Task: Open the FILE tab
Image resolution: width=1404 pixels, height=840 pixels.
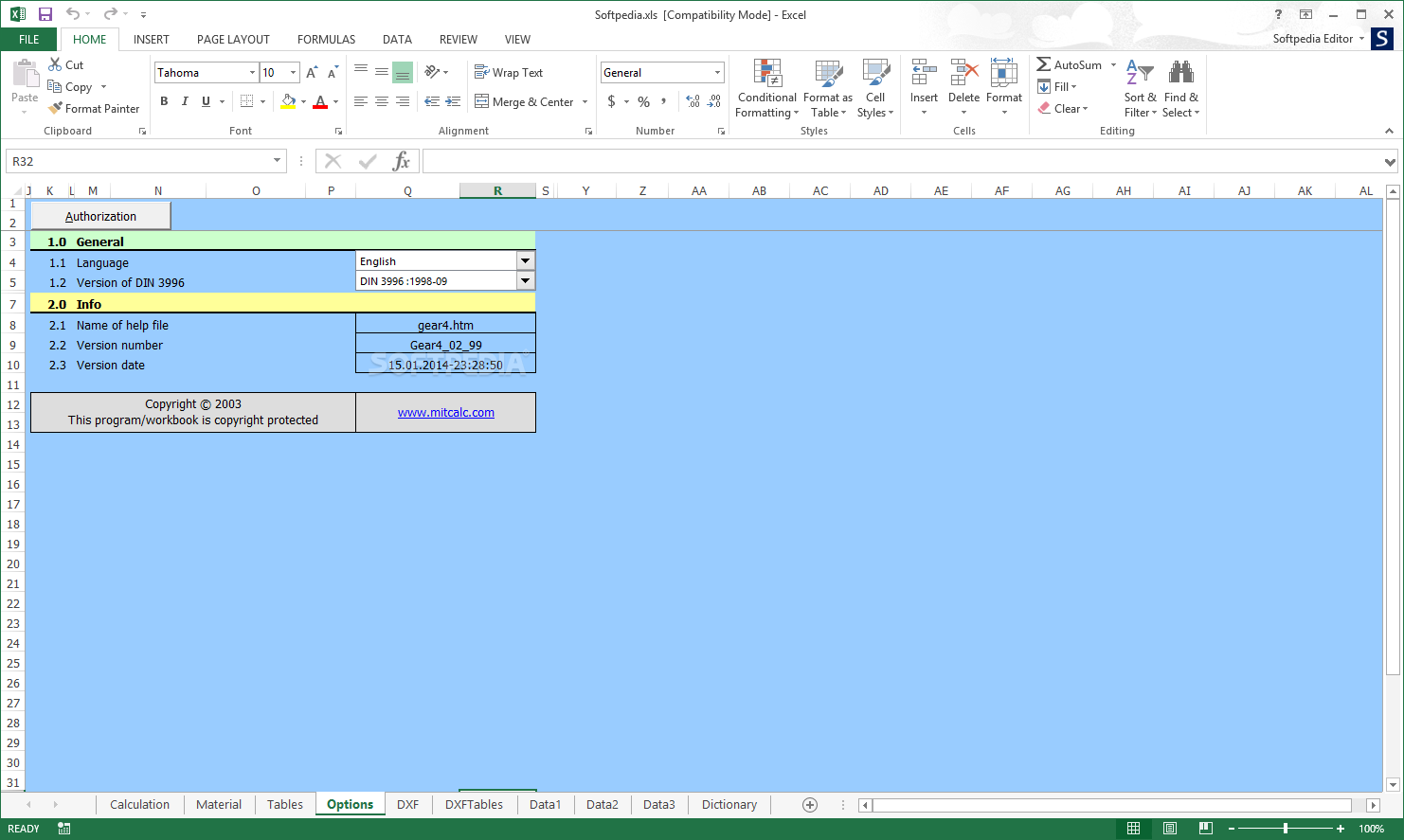Action: (29, 39)
